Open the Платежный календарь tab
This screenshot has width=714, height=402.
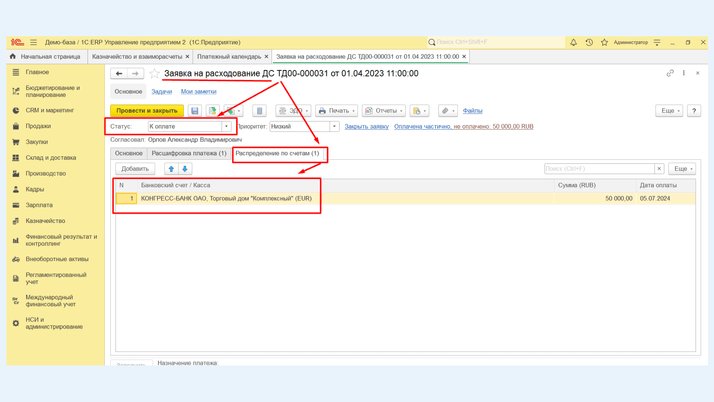pyautogui.click(x=229, y=57)
